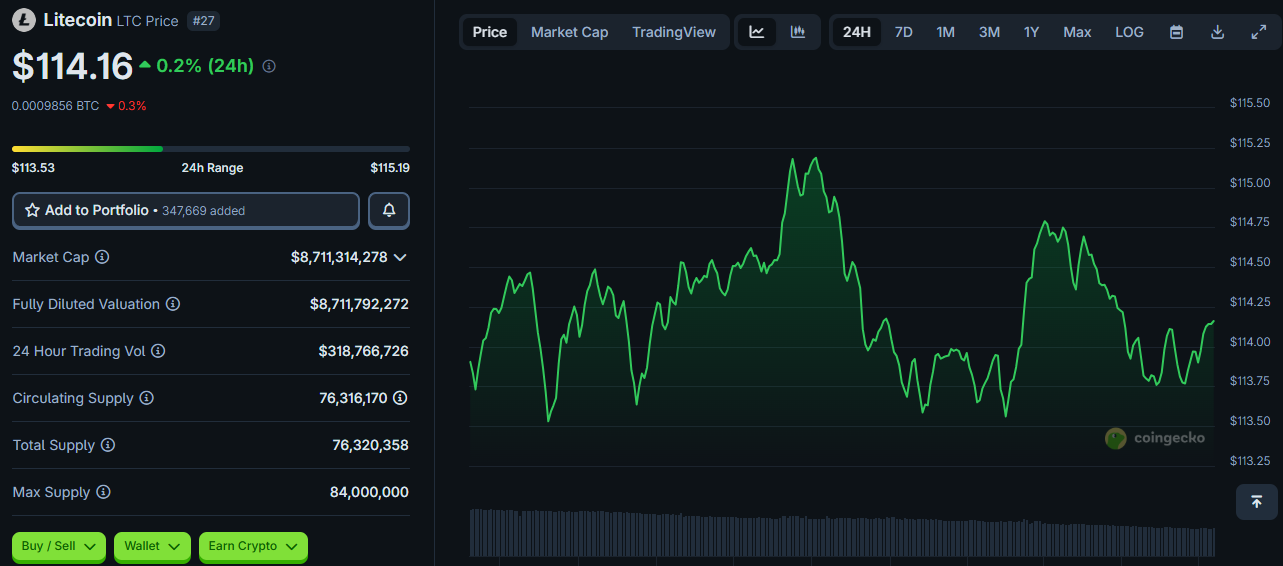Click Add to Portfolio button
This screenshot has height=566, width=1283.
click(186, 211)
